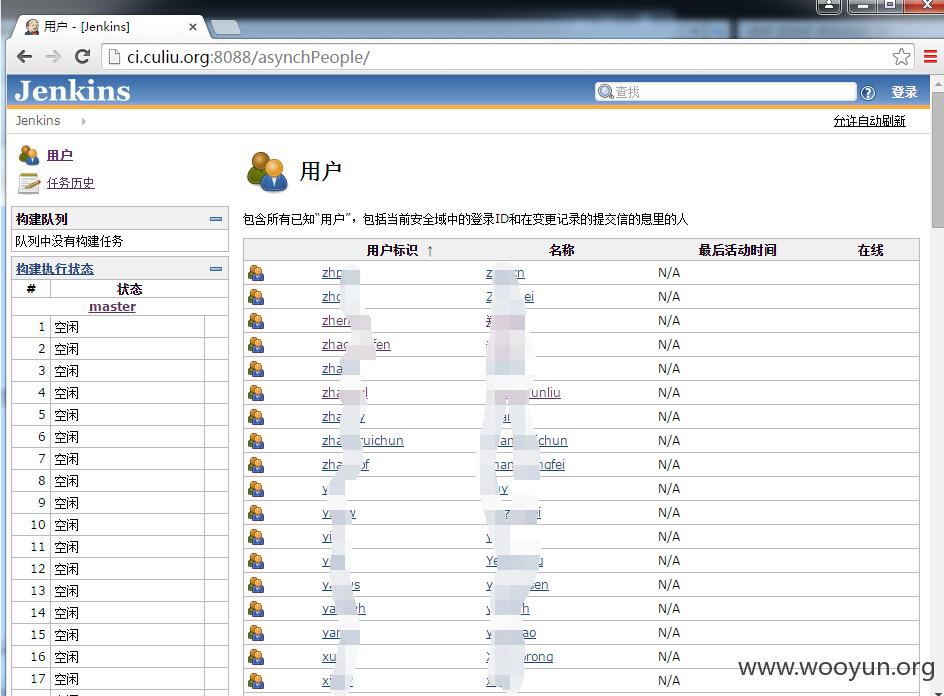The height and width of the screenshot is (696, 944).
Task: Focus the 查找 search box
Action: click(x=725, y=92)
